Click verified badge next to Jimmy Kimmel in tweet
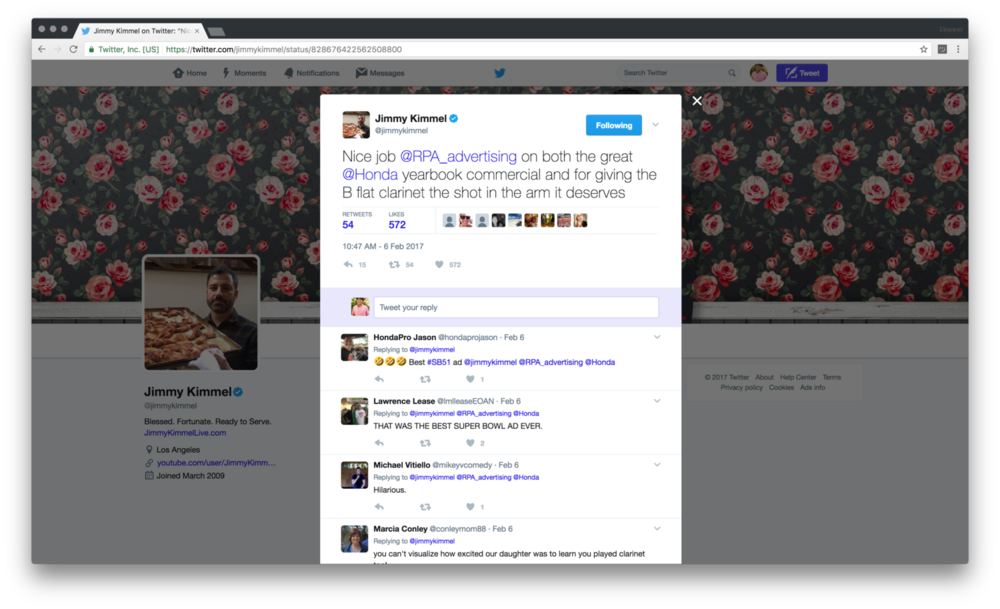Viewport: 1000px width, 609px height. [454, 119]
